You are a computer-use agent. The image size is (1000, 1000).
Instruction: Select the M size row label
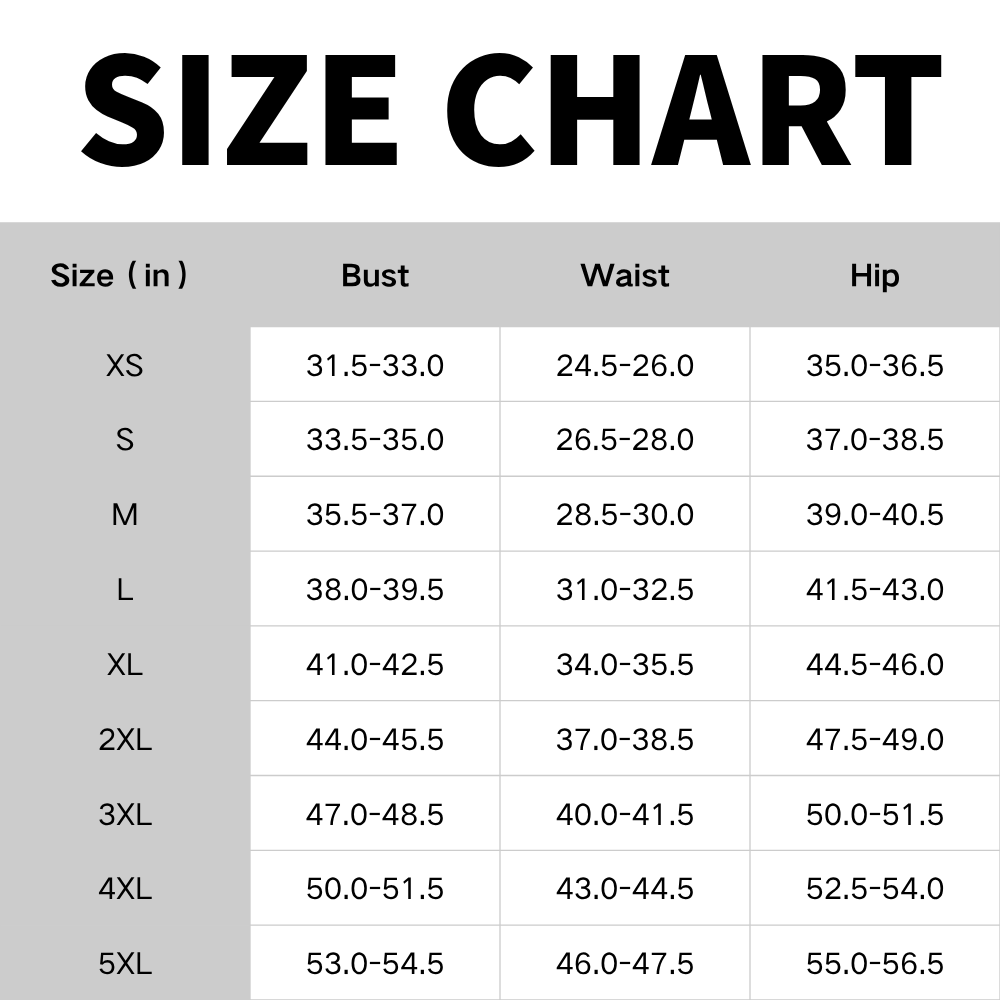coord(124,515)
